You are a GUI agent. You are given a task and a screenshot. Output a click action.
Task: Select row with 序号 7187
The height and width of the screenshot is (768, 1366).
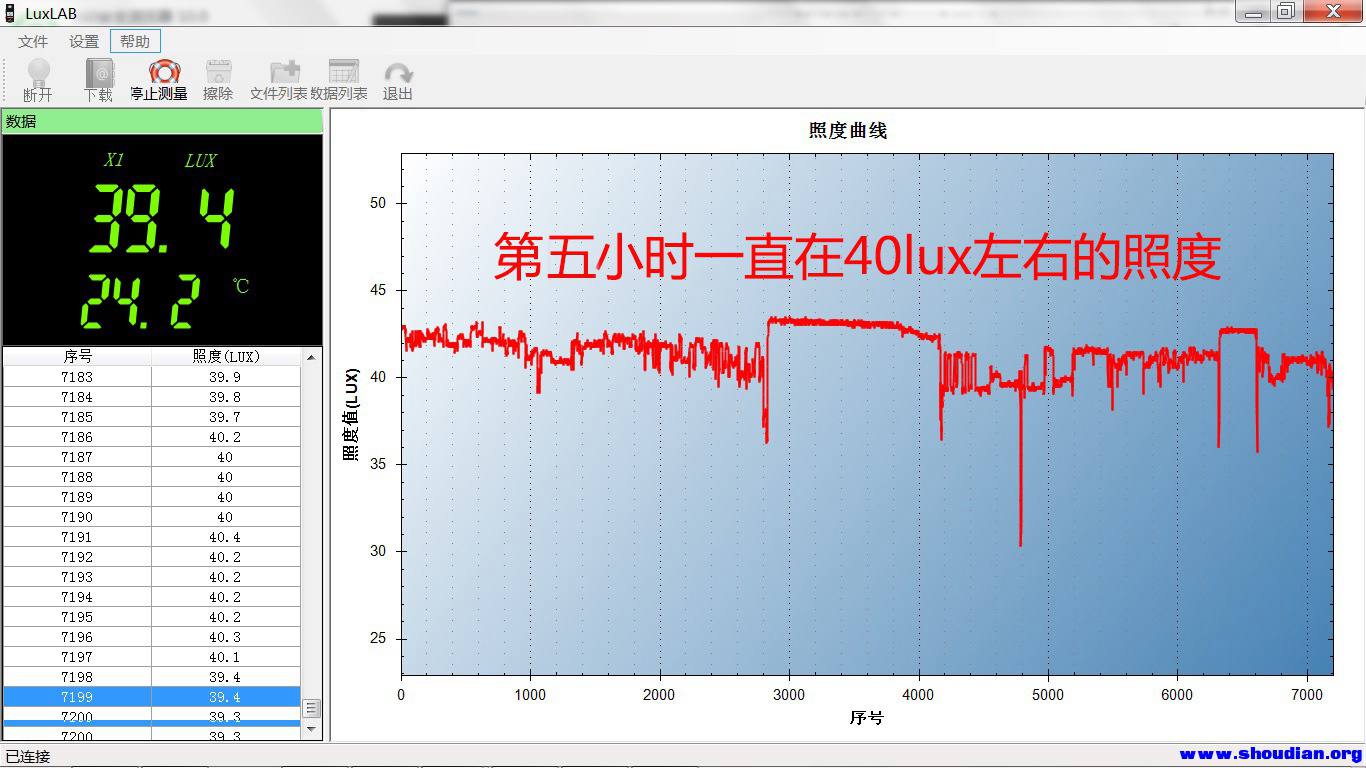(152, 457)
